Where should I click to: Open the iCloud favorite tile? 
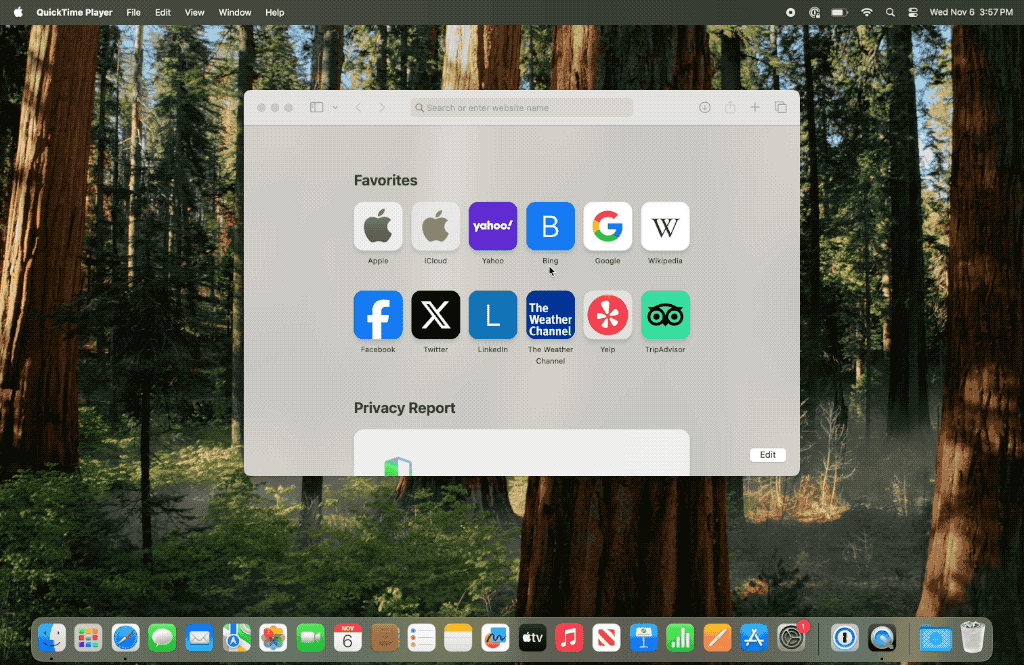click(436, 226)
